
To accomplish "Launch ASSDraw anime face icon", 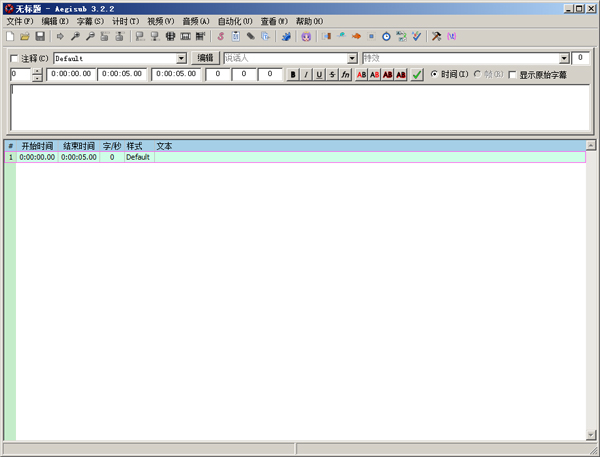I will coord(306,36).
